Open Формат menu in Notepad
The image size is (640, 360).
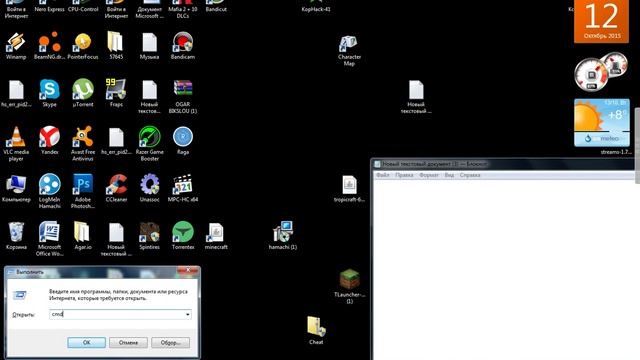[x=429, y=175]
